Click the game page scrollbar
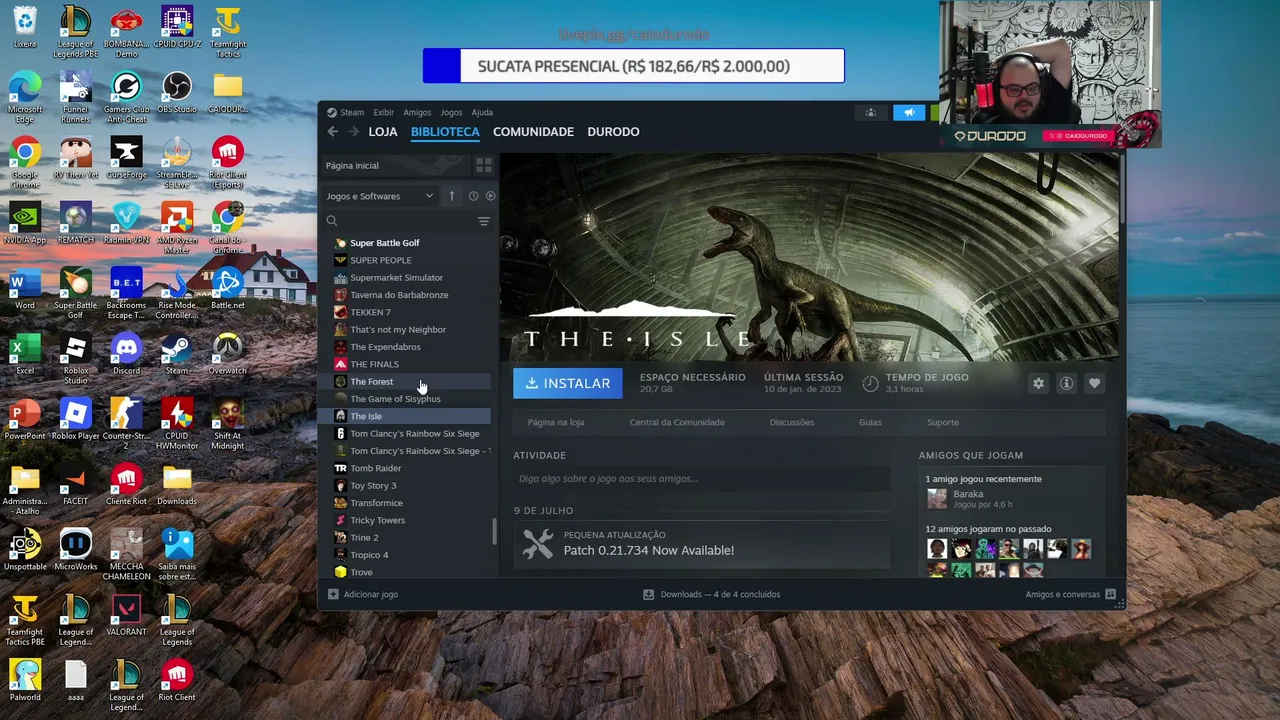The width and height of the screenshot is (1280, 720). (x=1122, y=190)
